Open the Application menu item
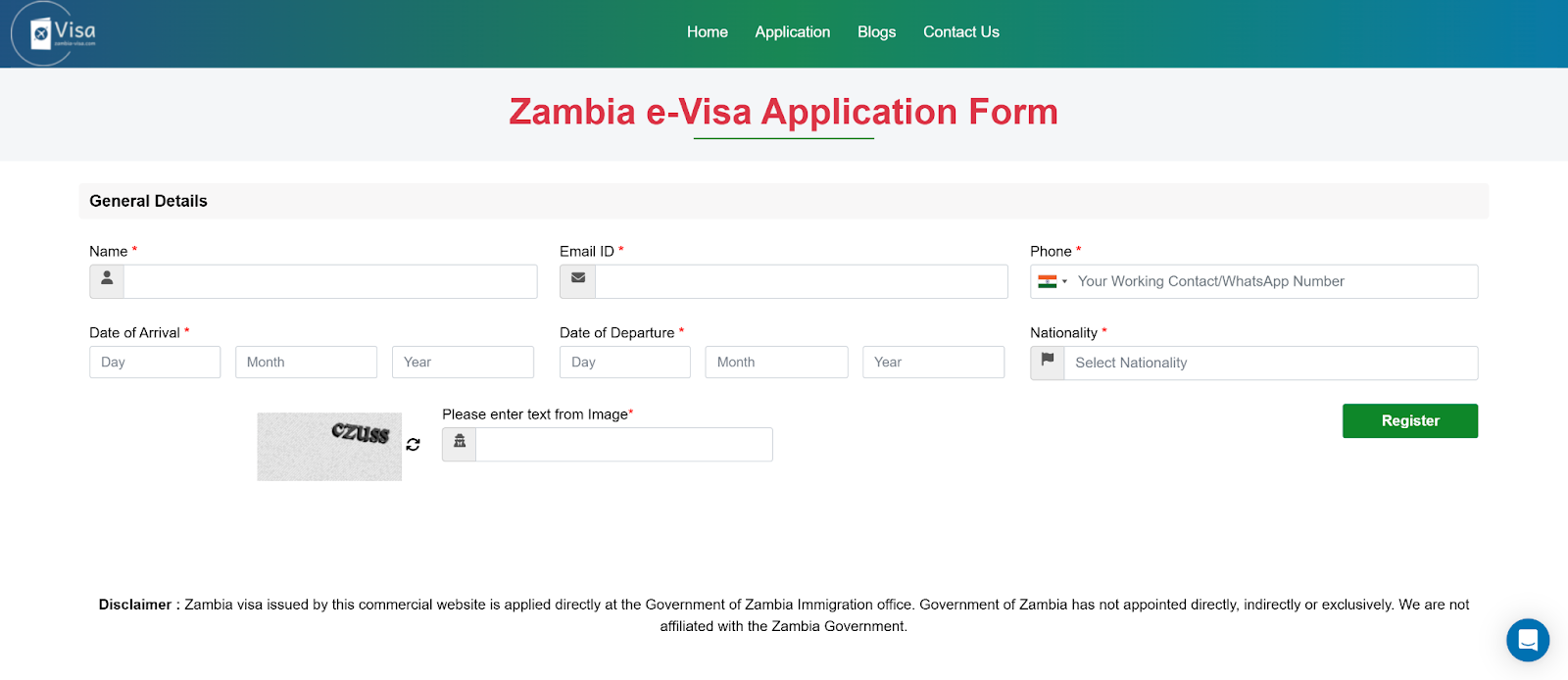Viewport: 1568px width, 680px height. click(x=792, y=32)
